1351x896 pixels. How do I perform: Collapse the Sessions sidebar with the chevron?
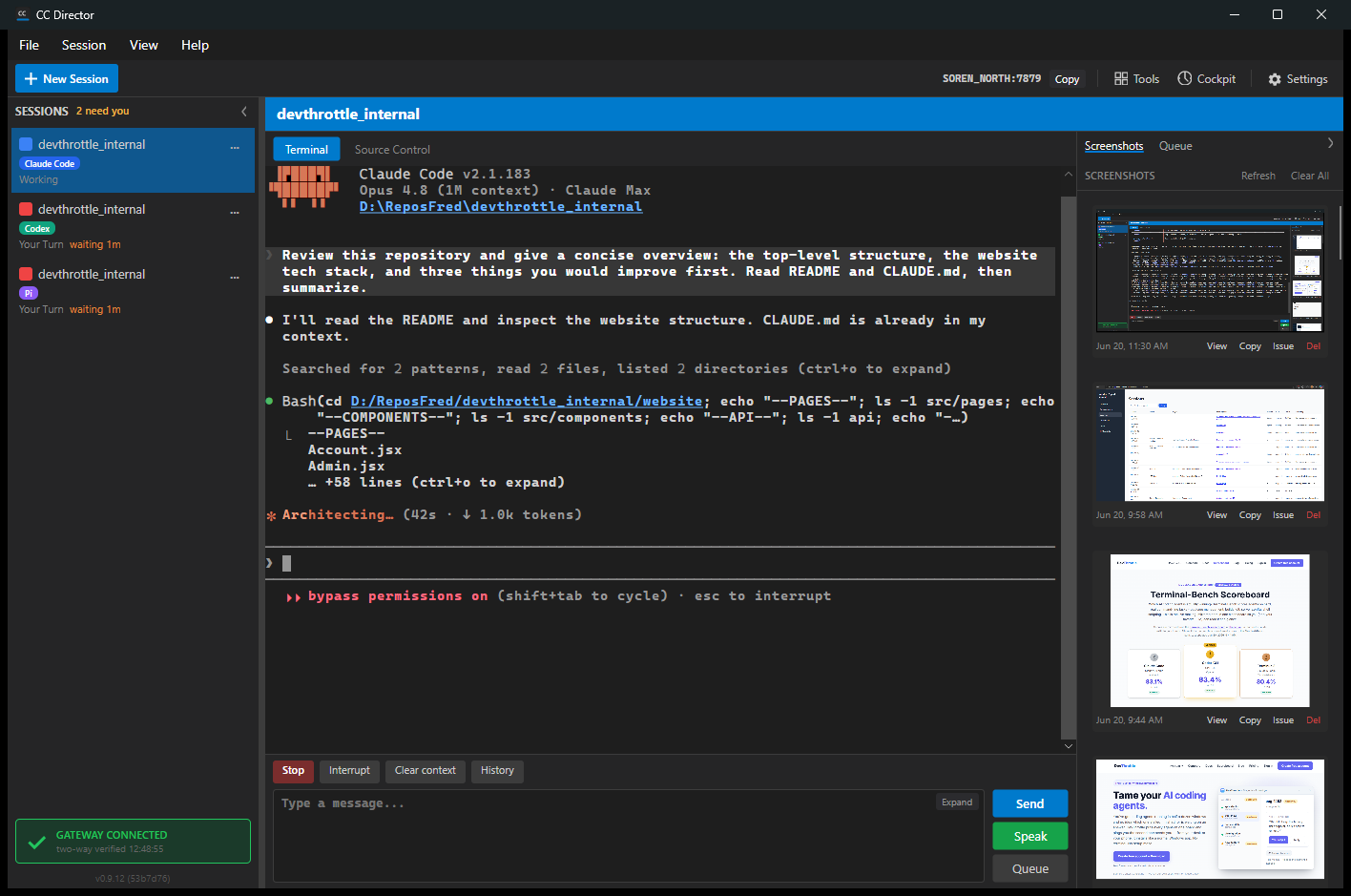coord(244,112)
